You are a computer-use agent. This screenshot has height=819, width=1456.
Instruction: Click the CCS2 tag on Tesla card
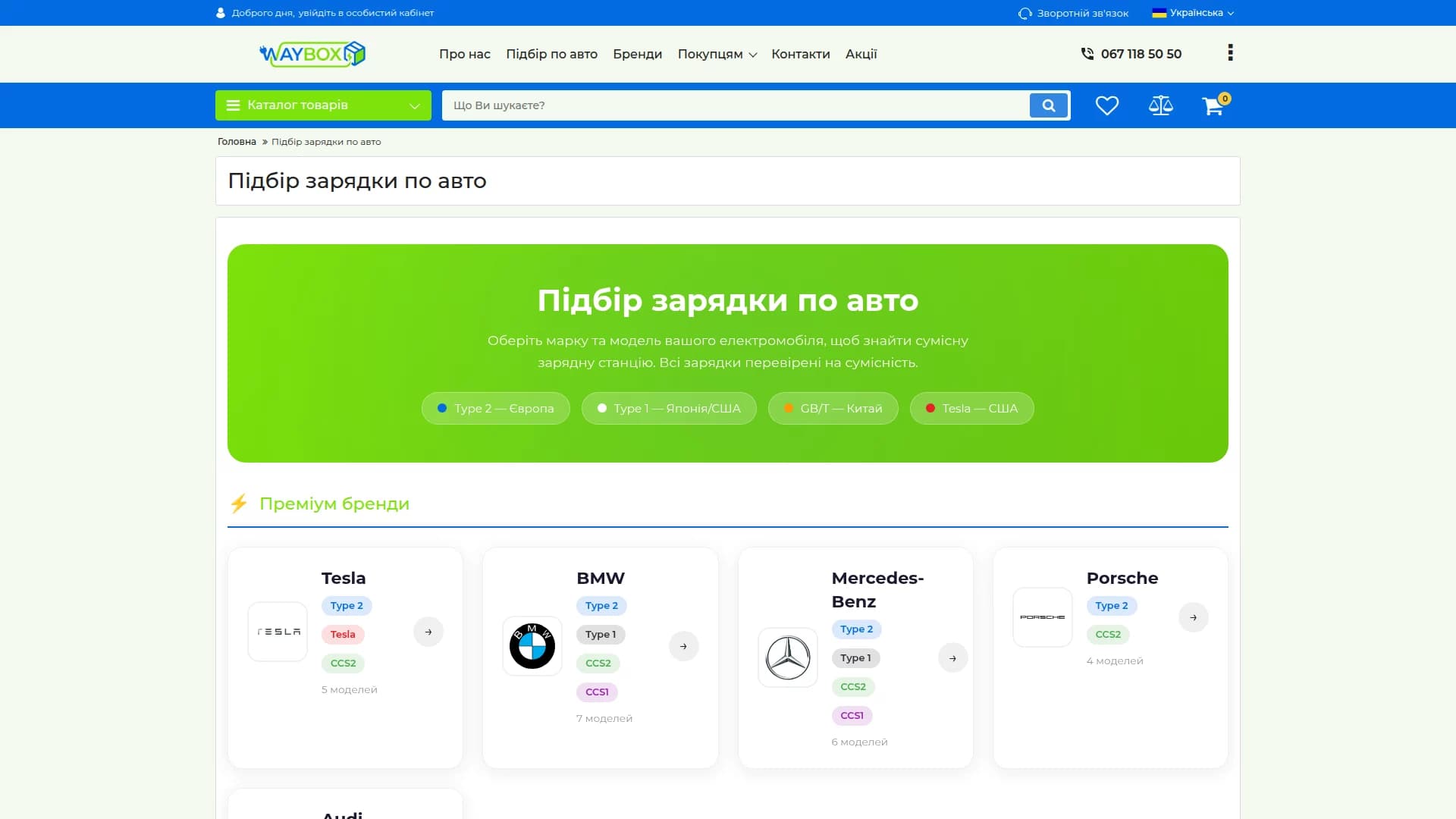(x=343, y=664)
